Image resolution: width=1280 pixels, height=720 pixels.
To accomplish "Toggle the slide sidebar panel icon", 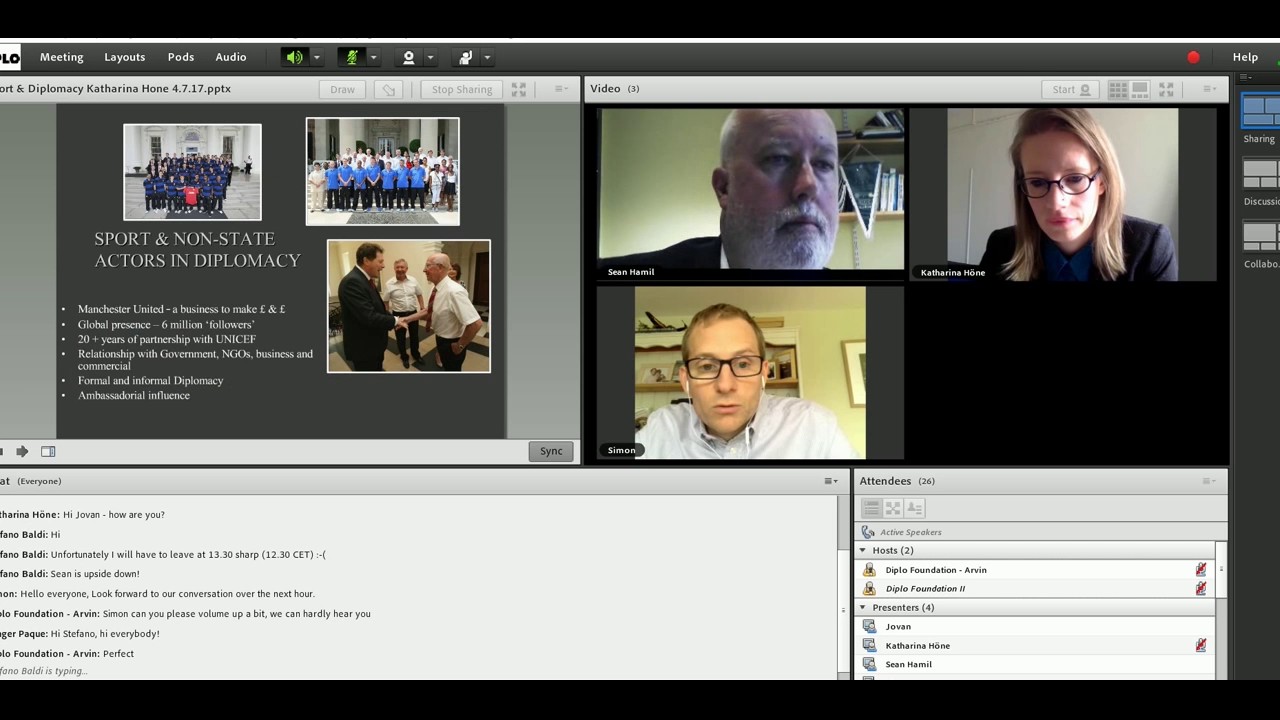I will [x=48, y=451].
